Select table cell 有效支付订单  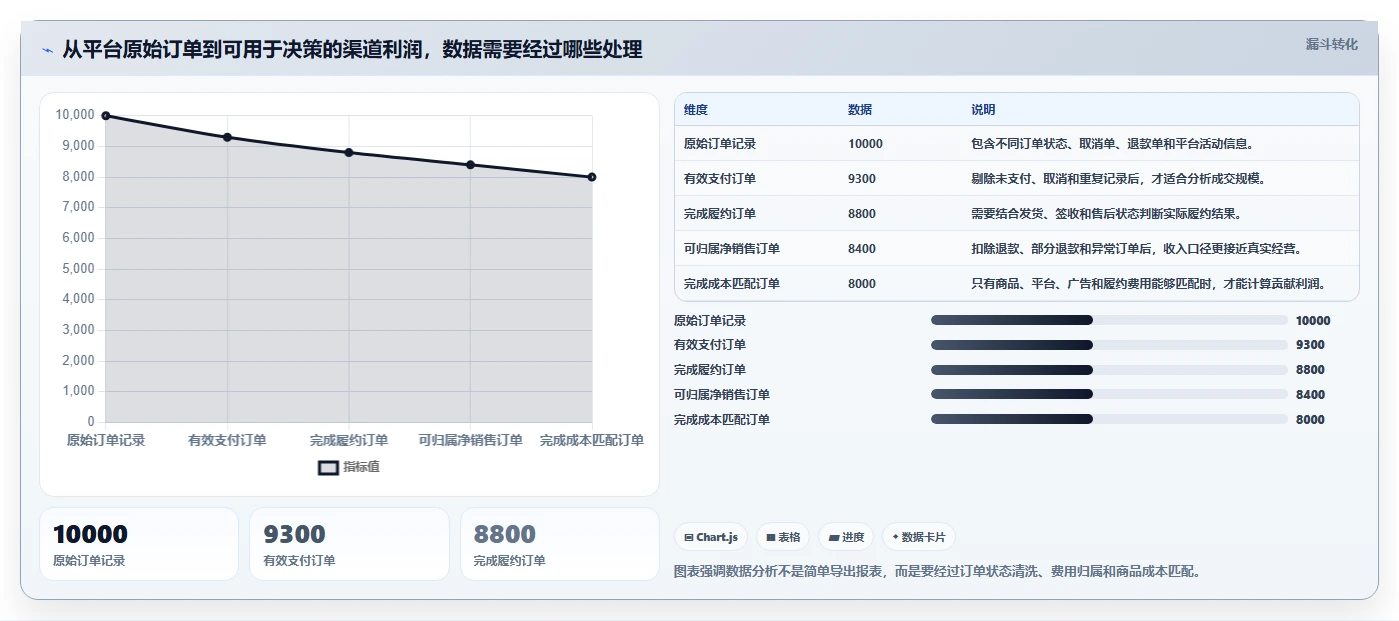tap(720, 179)
